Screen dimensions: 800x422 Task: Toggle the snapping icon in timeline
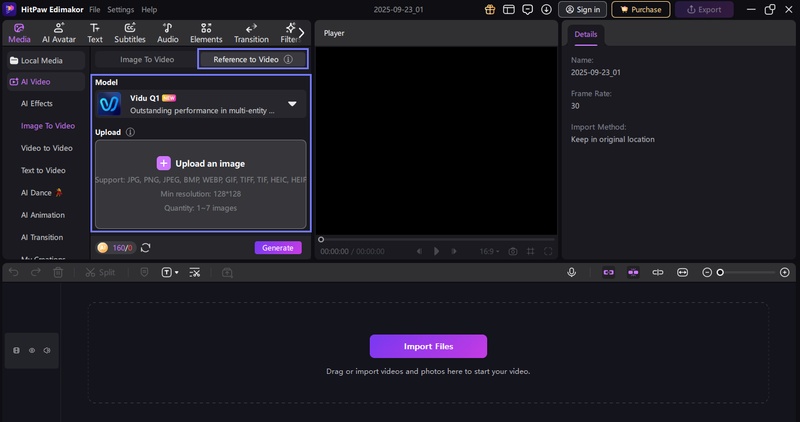633,272
